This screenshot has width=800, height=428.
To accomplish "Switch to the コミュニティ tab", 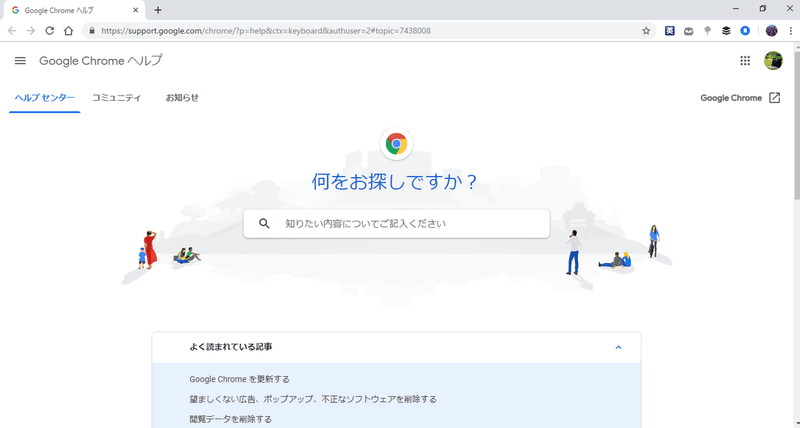I will pos(116,97).
